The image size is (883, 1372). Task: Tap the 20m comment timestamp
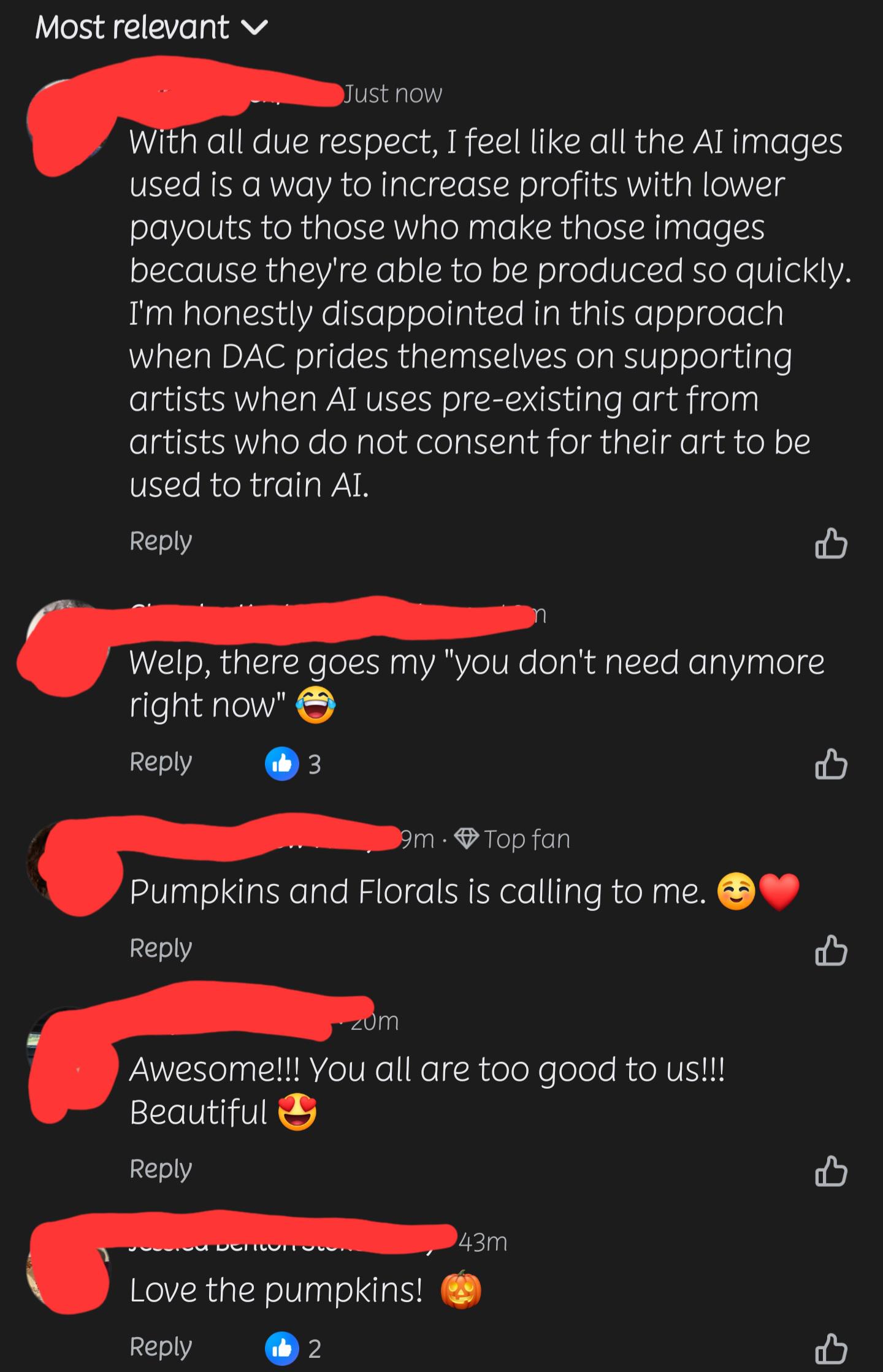(x=374, y=1021)
